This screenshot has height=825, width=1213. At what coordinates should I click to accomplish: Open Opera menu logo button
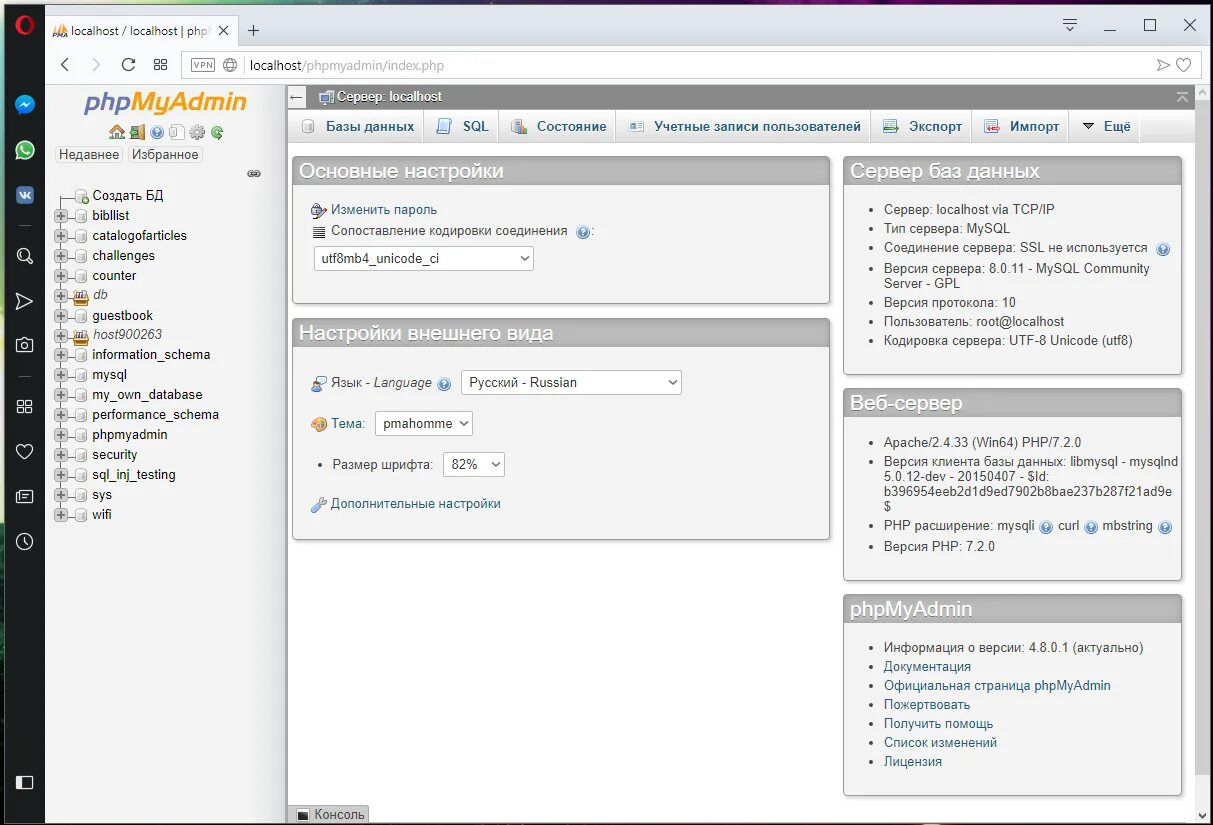25,27
